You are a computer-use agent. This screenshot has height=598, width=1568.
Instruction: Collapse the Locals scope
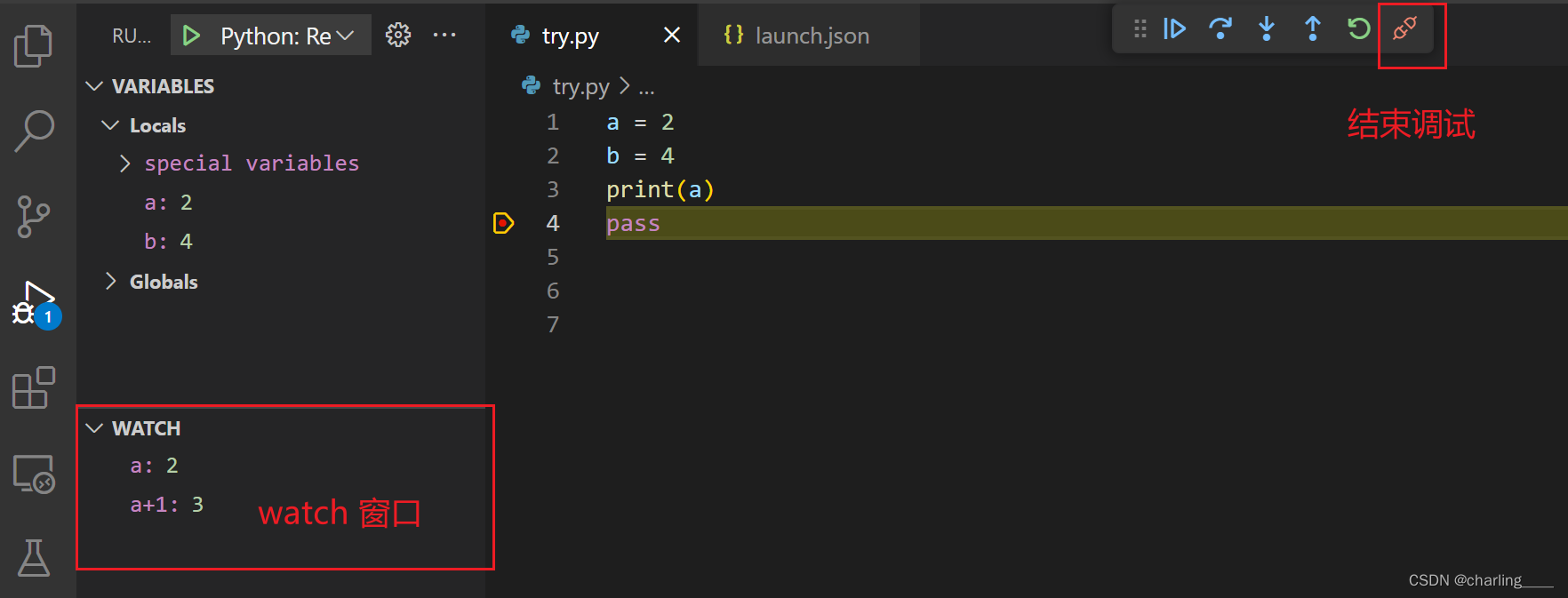point(110,125)
